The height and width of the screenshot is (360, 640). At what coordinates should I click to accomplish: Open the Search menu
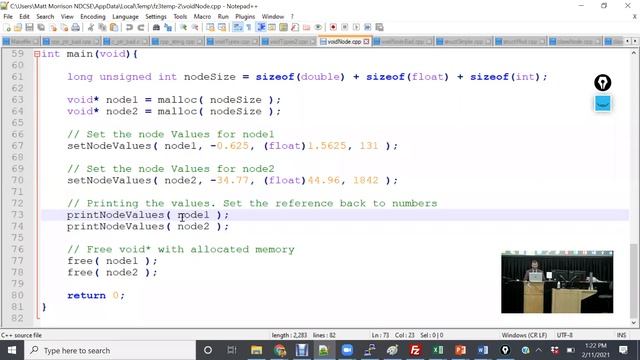tap(45, 17)
